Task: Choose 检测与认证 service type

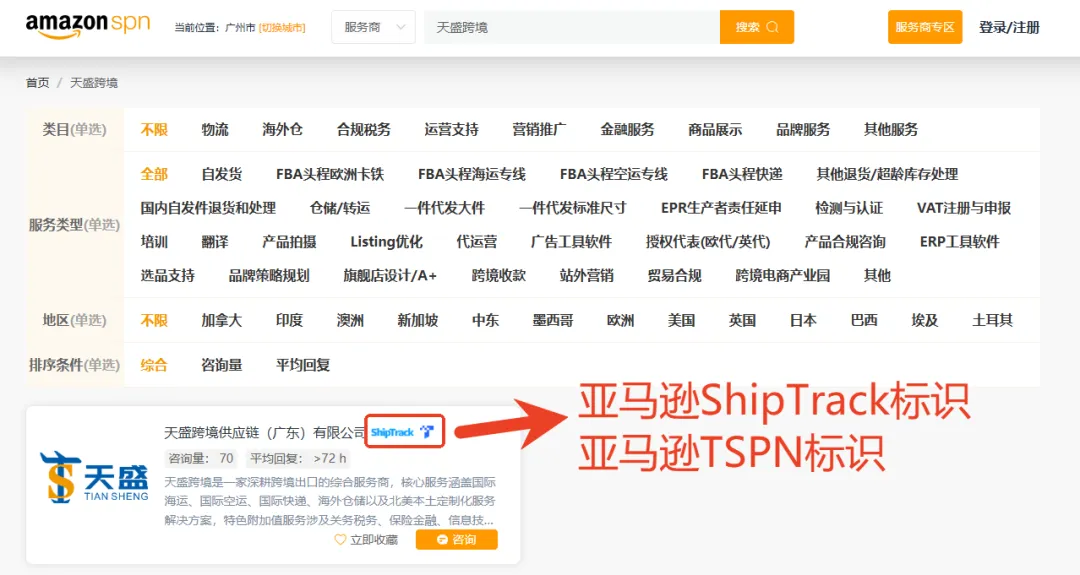Action: [849, 208]
